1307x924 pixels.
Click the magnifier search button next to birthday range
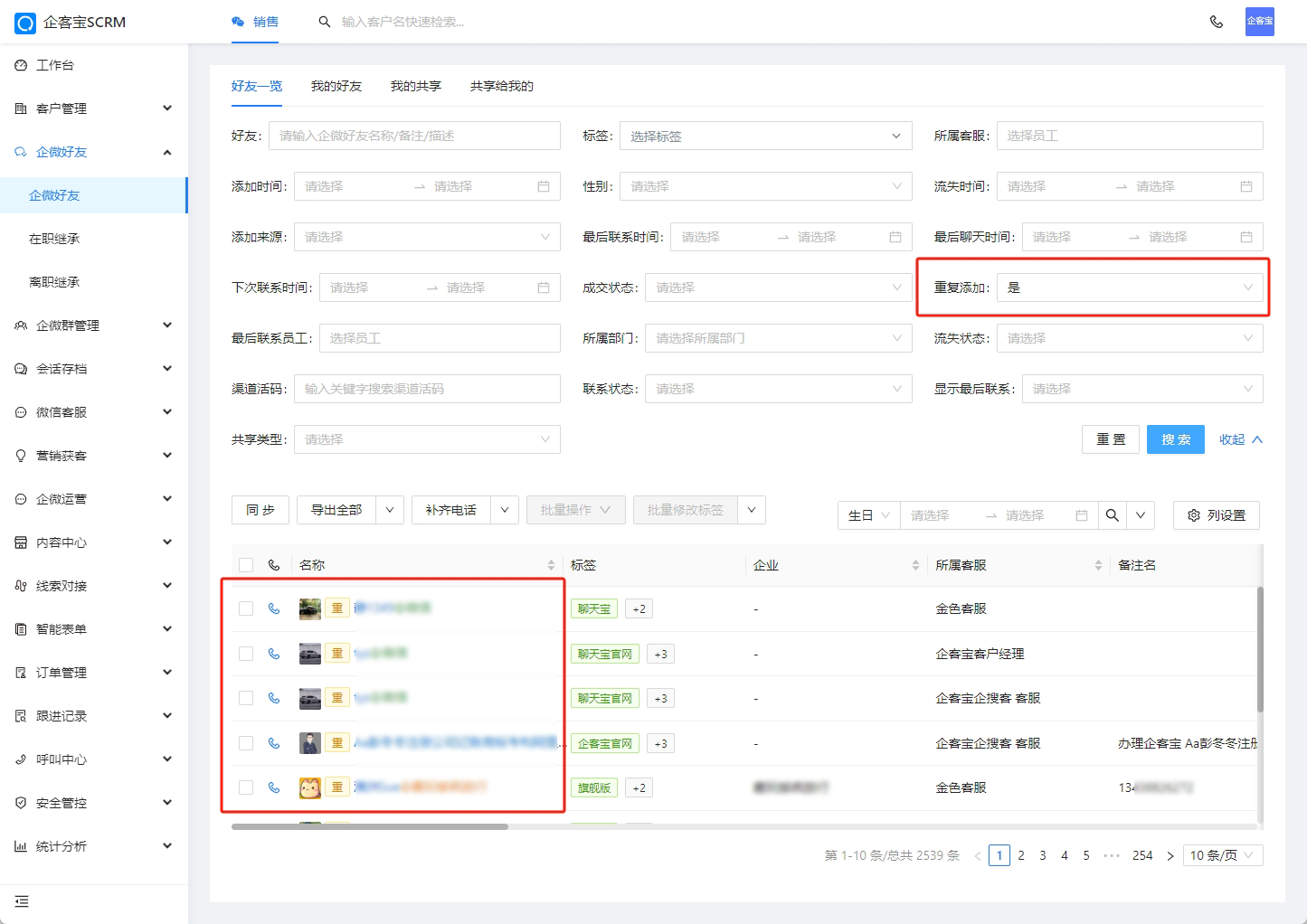tap(1113, 515)
